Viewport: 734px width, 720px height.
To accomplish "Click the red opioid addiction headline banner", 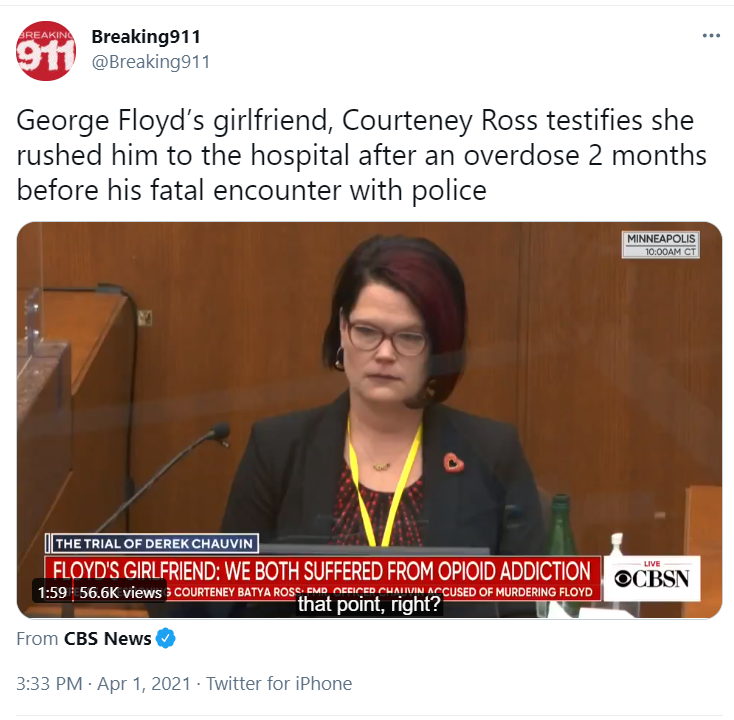I will 322,571.
